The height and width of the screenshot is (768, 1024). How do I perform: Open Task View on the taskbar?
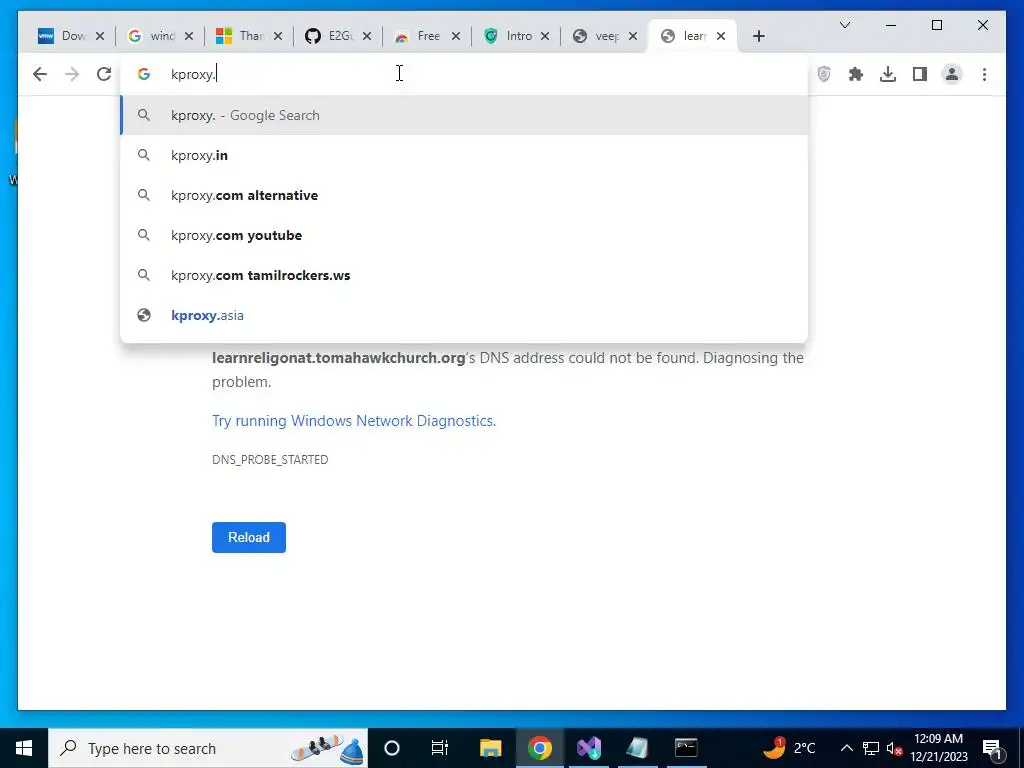pyautogui.click(x=440, y=748)
